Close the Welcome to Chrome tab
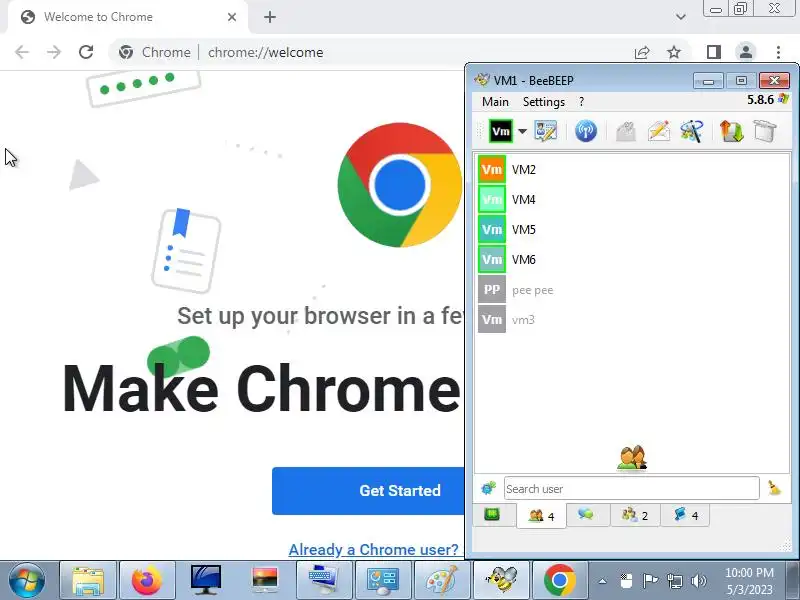 232,17
